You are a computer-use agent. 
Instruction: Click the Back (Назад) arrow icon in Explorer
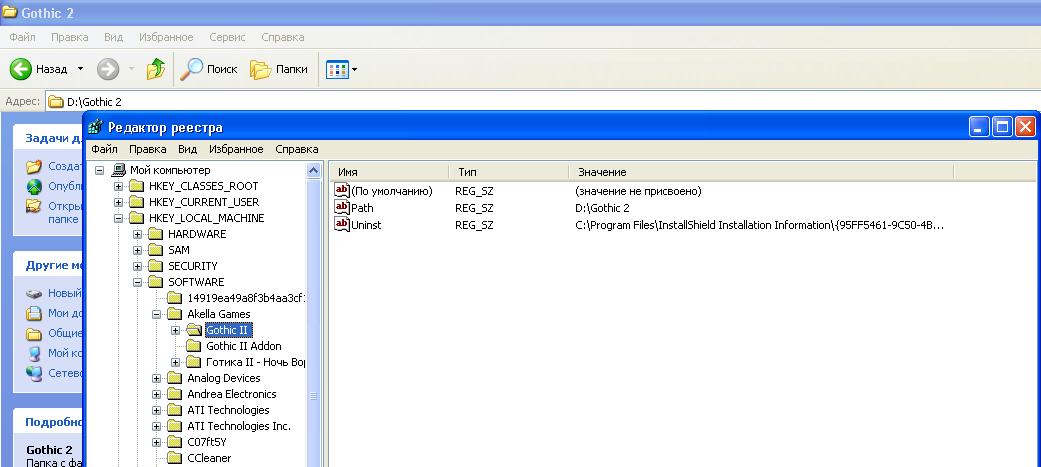21,68
